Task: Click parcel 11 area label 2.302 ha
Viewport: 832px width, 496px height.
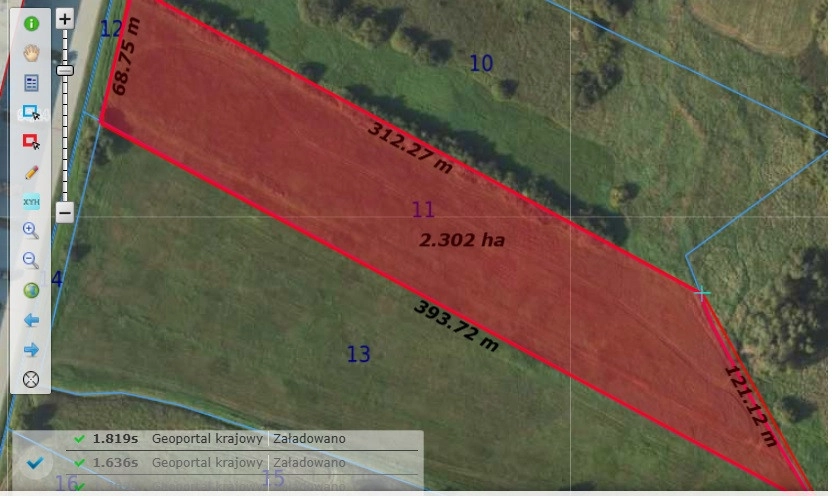Action: [x=461, y=240]
